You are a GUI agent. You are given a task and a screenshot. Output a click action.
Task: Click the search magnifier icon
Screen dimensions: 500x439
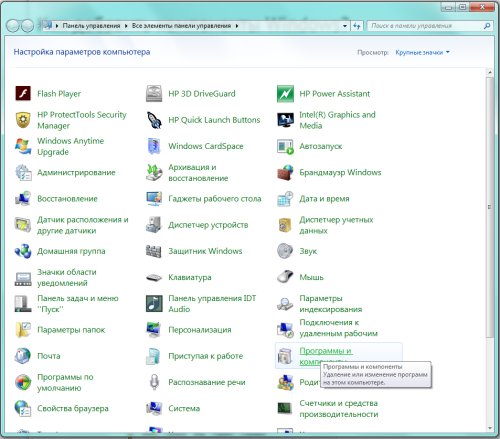(x=487, y=26)
